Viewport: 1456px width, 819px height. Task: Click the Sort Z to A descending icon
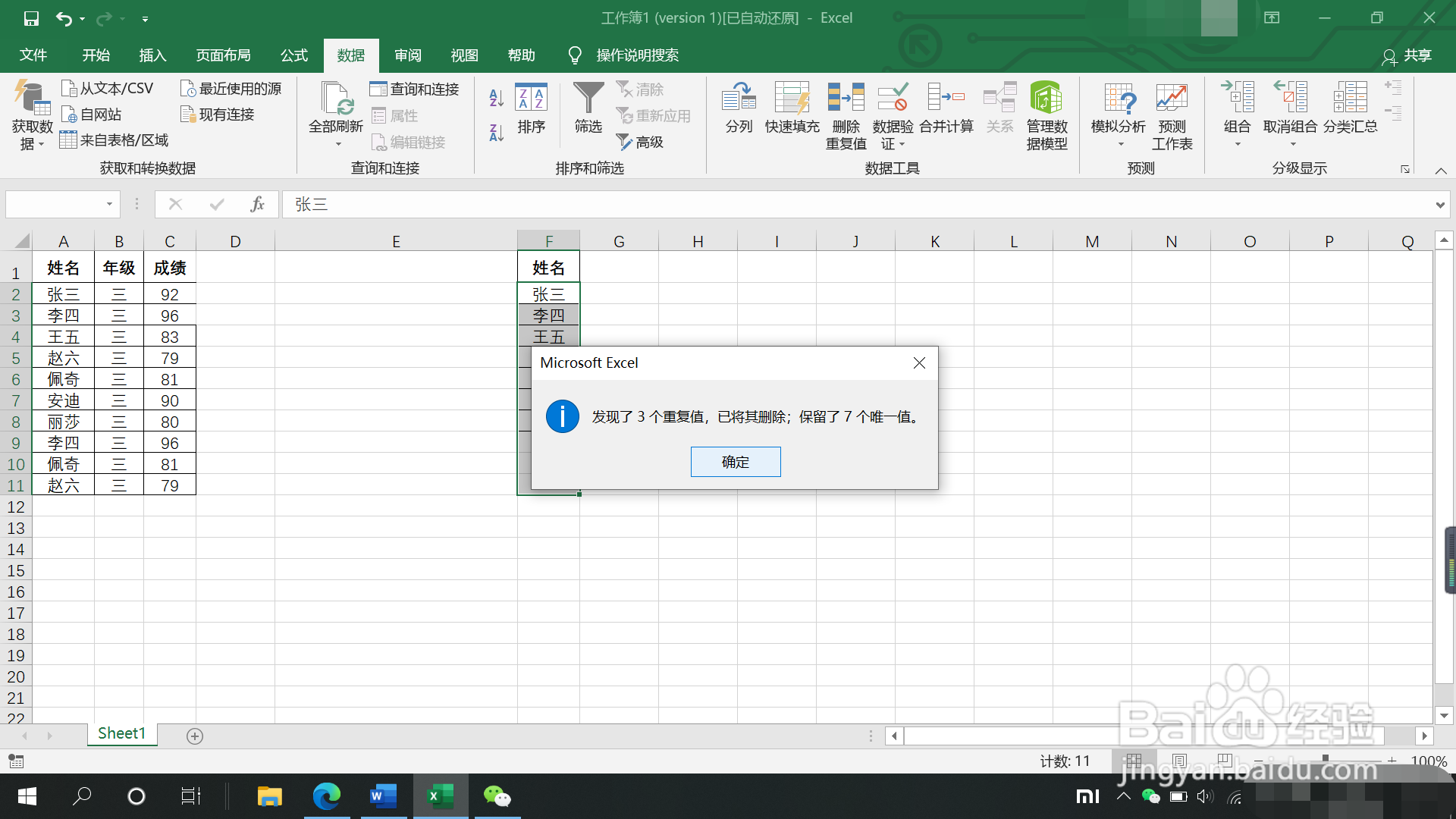[x=497, y=133]
